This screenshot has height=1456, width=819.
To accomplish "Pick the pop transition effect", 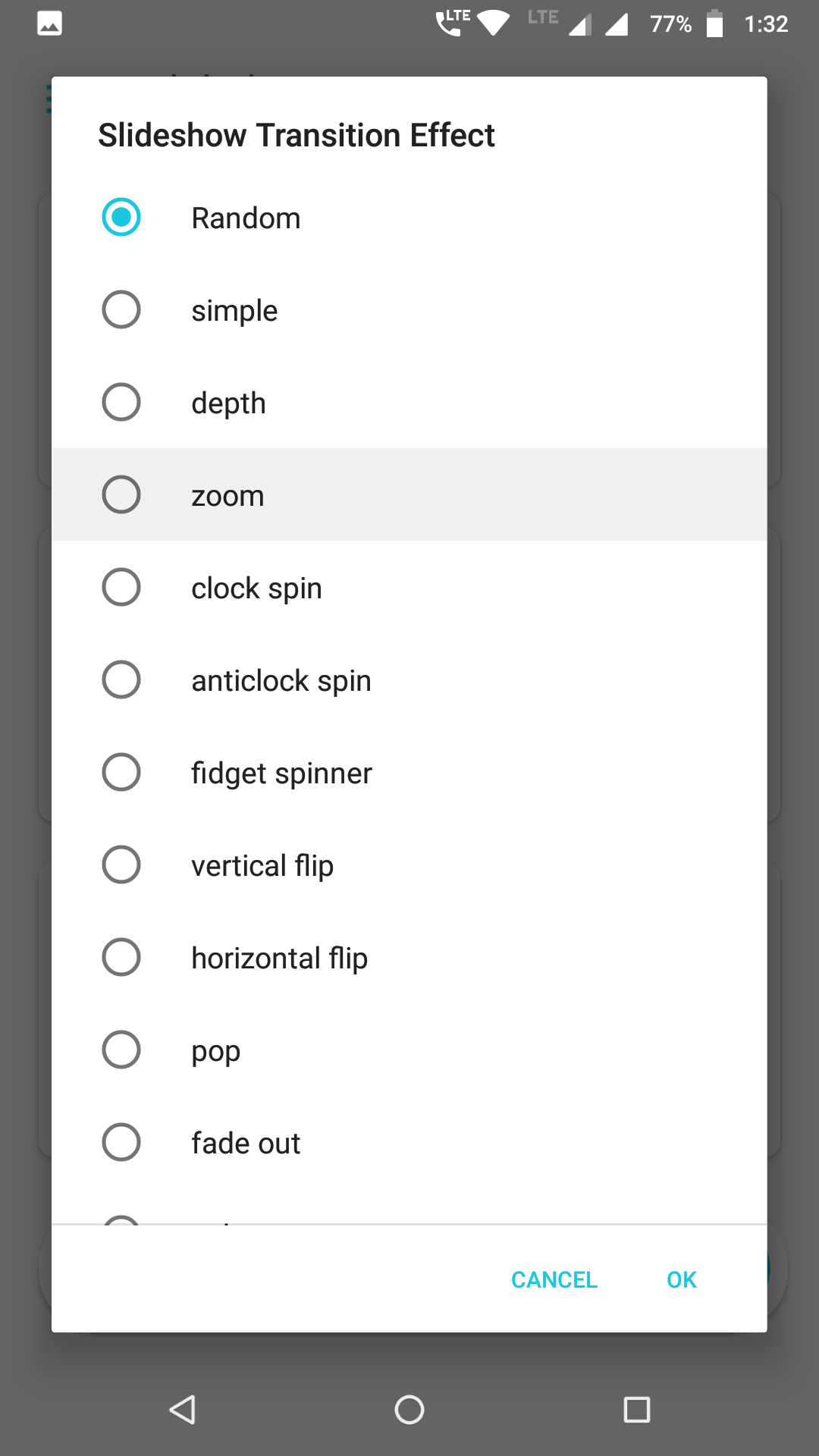I will [409, 1050].
